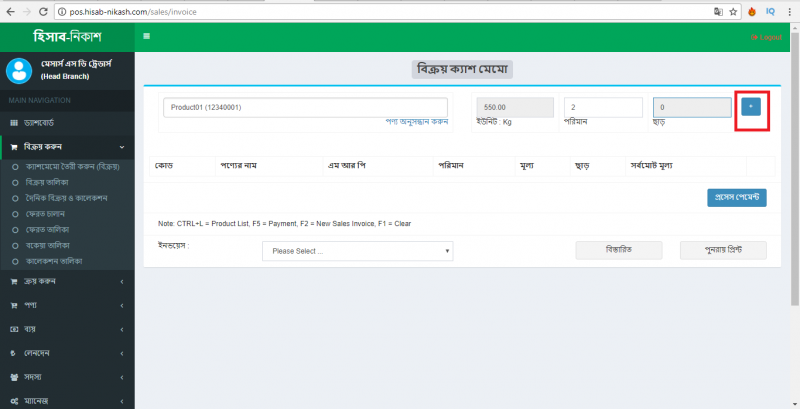This screenshot has height=409, width=800.
Task: Click the প্রসেস পেমেন্ট button
Action: pos(737,197)
